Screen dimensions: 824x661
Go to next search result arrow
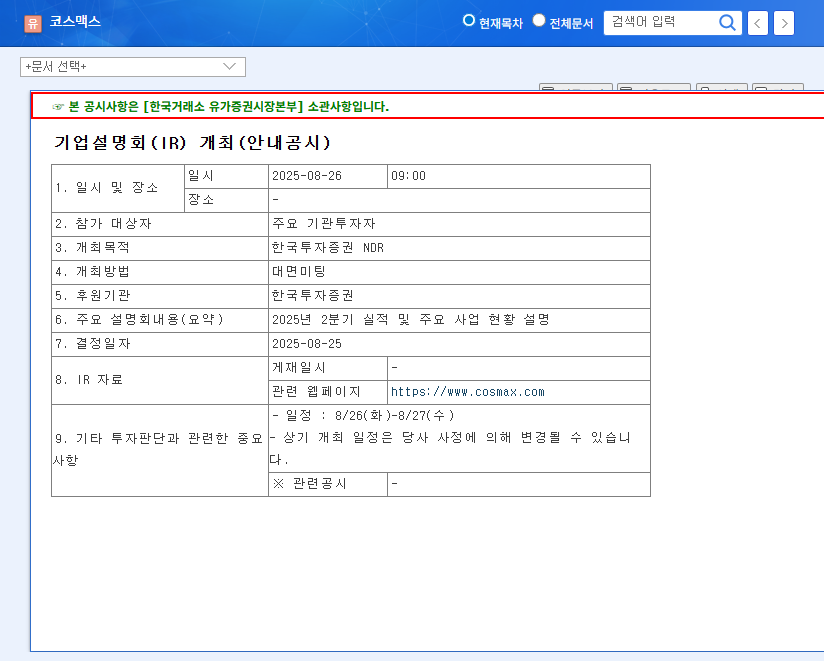point(784,23)
